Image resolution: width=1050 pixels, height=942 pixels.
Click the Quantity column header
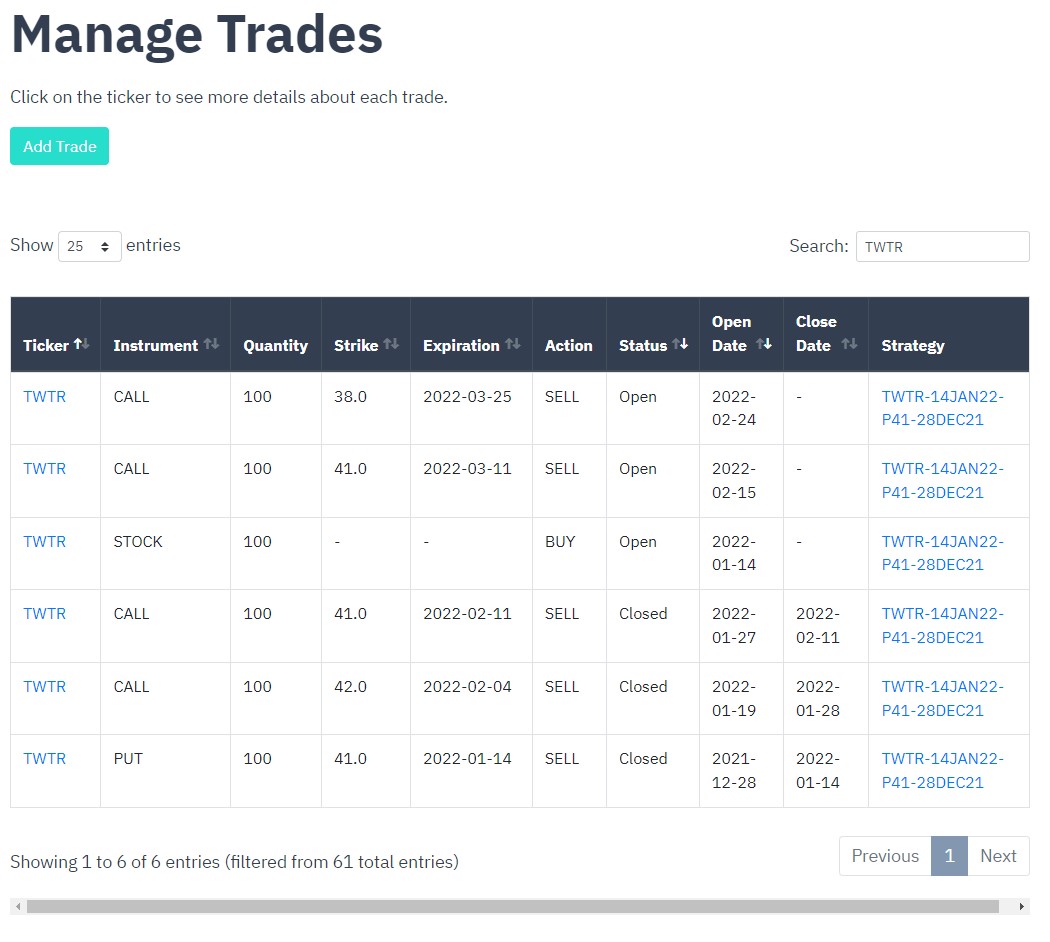(276, 335)
